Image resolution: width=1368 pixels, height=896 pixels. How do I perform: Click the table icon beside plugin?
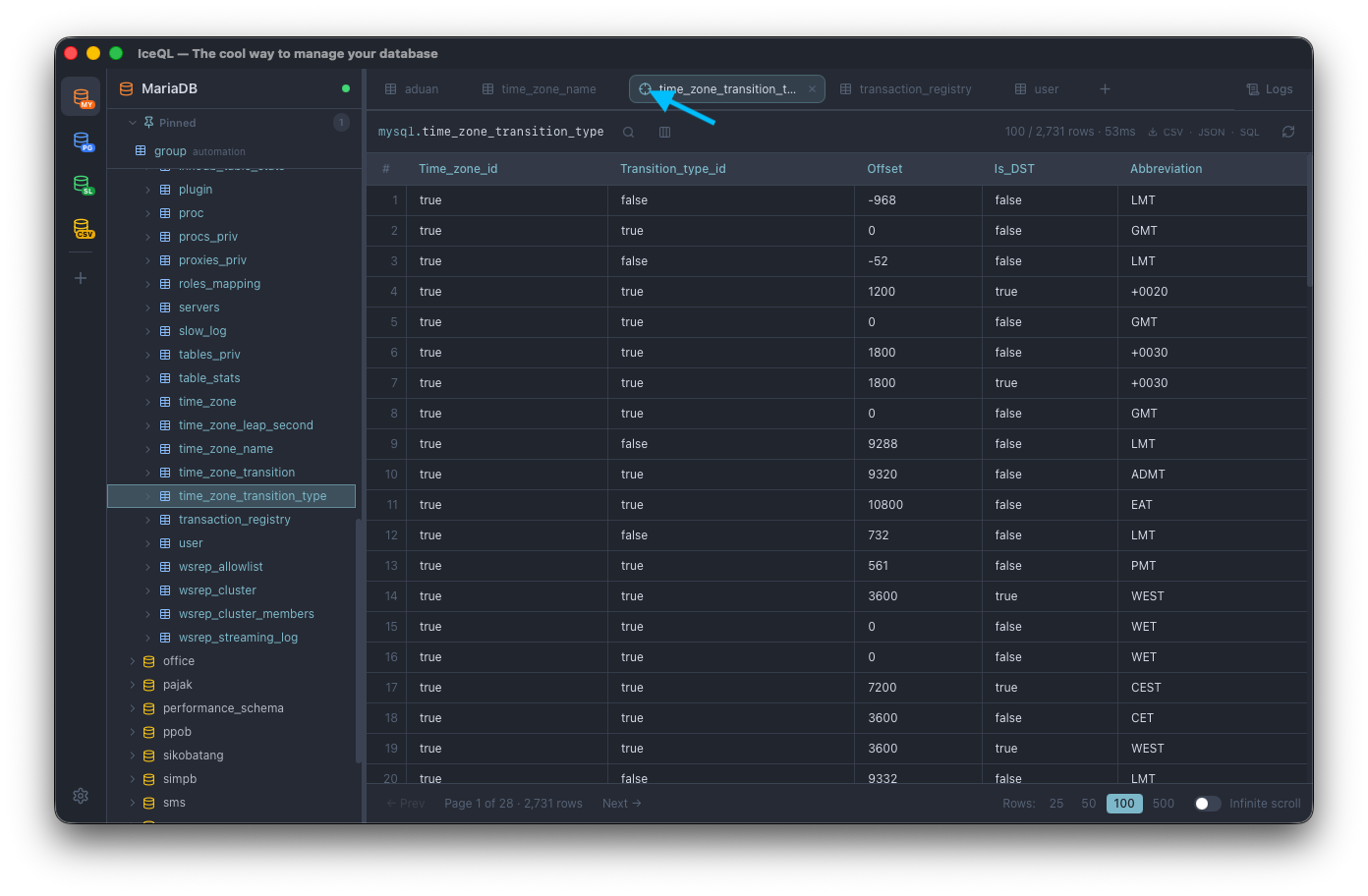click(165, 190)
